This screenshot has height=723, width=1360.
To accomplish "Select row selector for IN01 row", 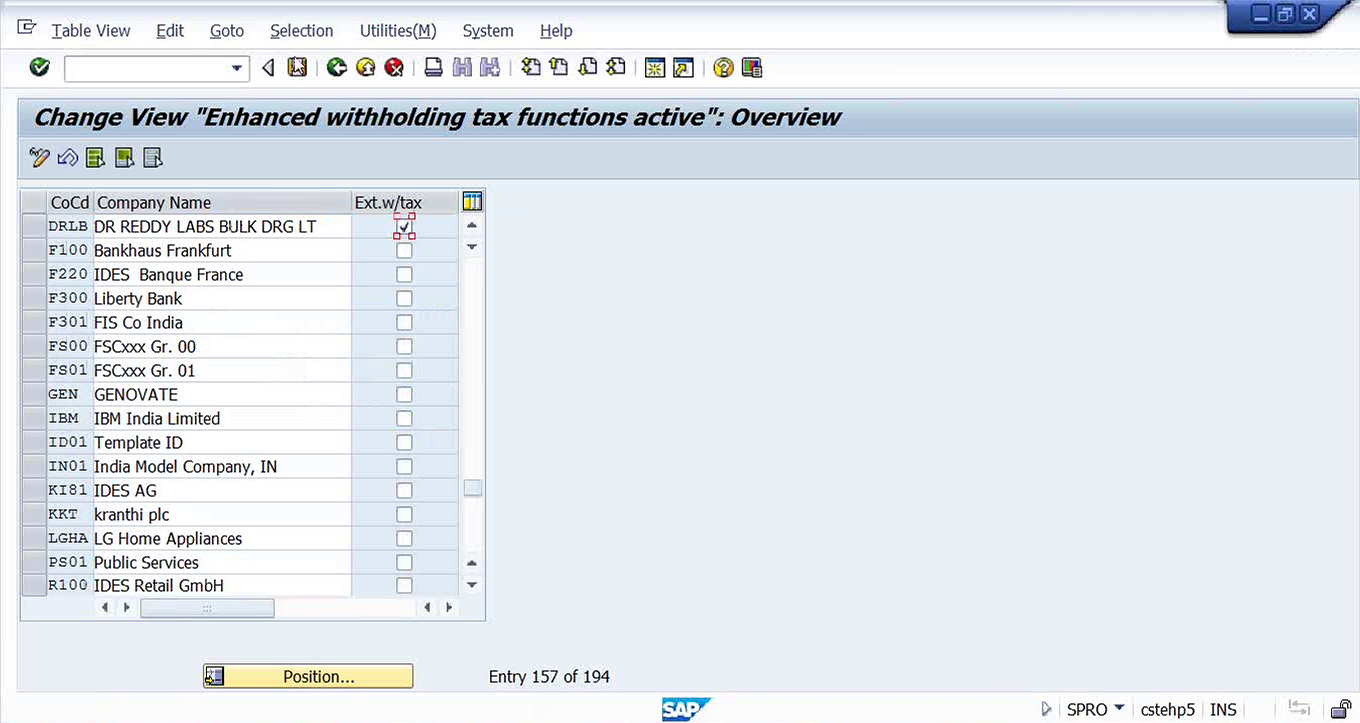I will click(34, 467).
